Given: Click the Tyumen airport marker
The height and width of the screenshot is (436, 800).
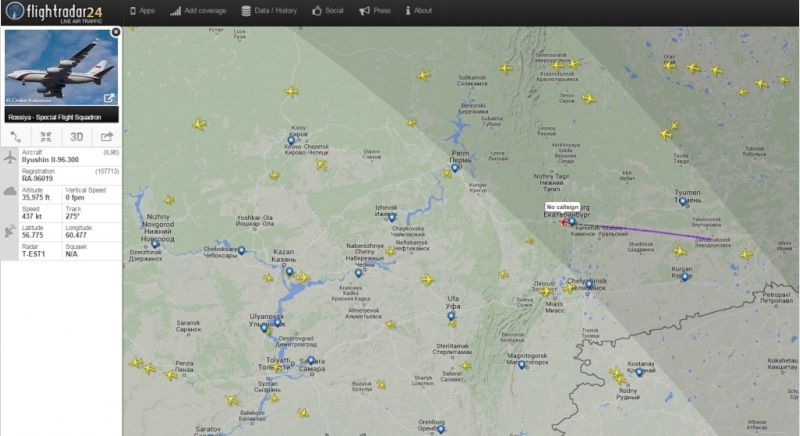Looking at the screenshot, I should [683, 202].
